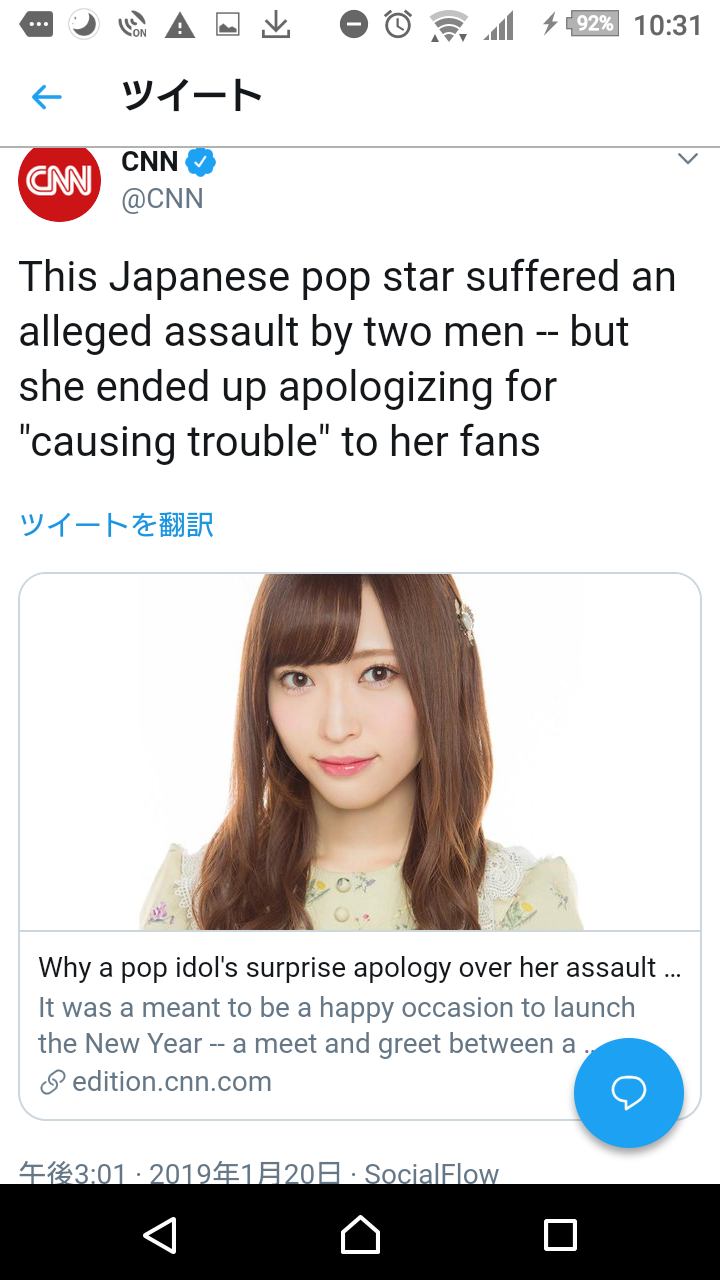Tap the blue verified badge

point(200,162)
